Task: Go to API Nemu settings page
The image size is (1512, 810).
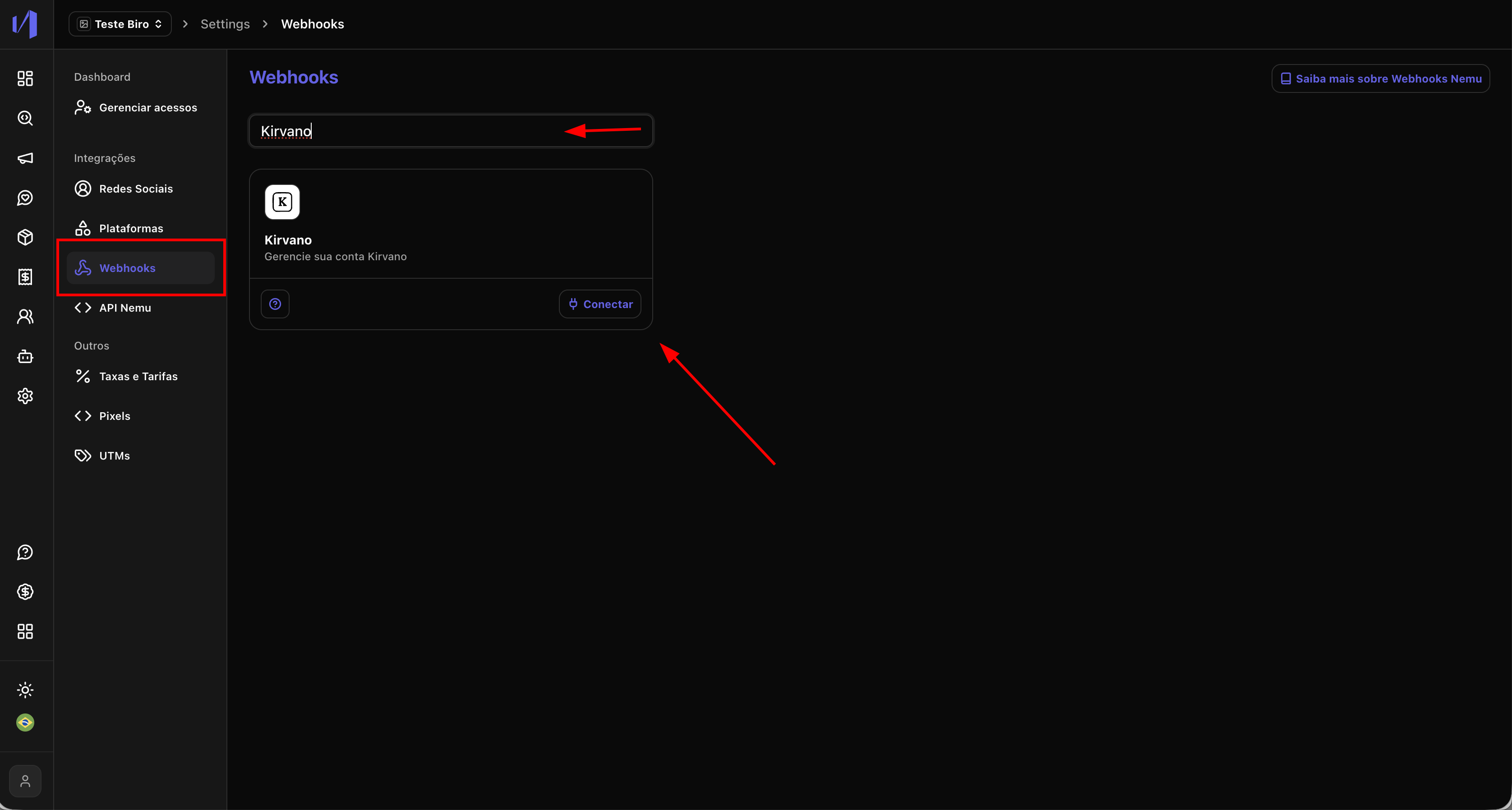Action: click(124, 308)
